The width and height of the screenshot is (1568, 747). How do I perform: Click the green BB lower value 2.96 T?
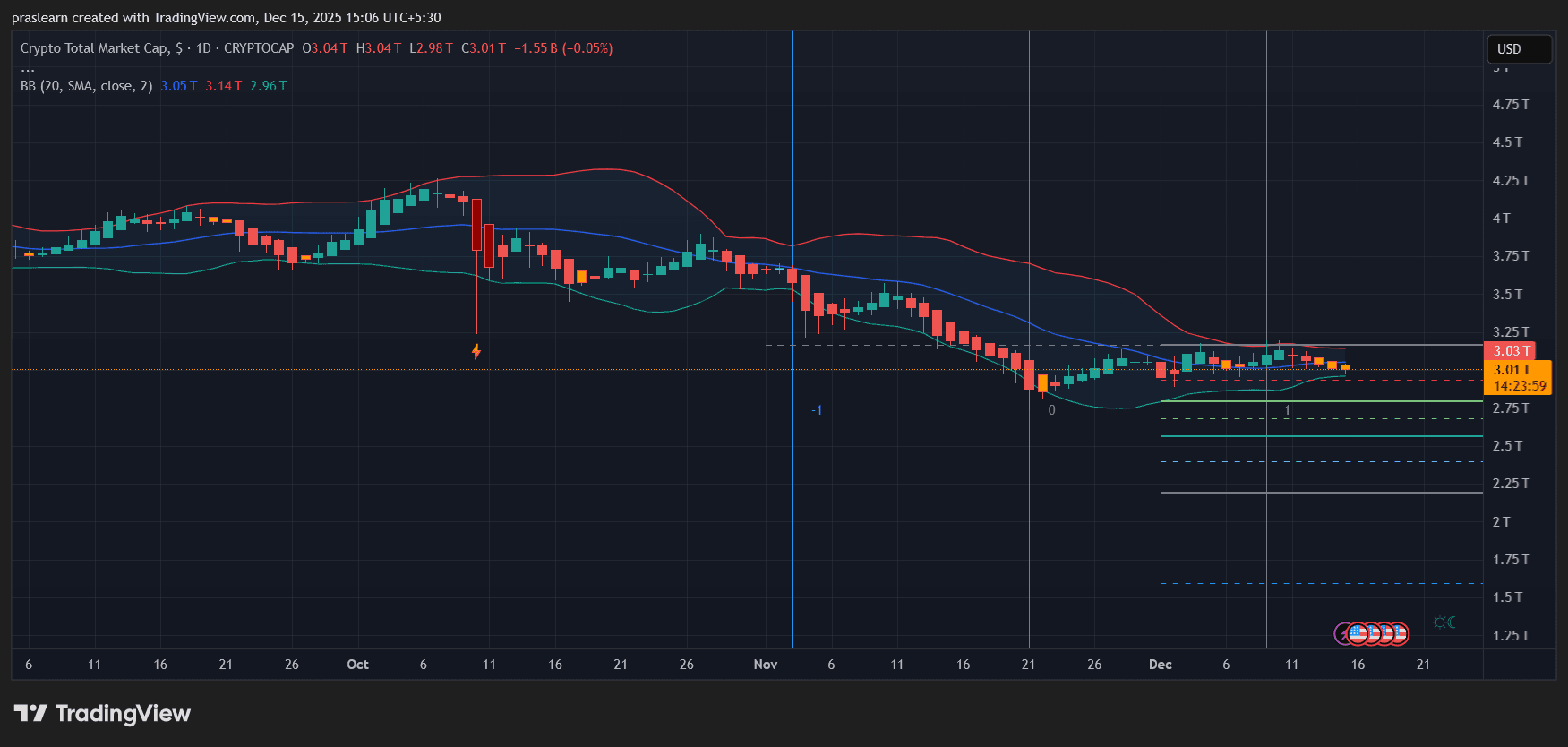(268, 86)
